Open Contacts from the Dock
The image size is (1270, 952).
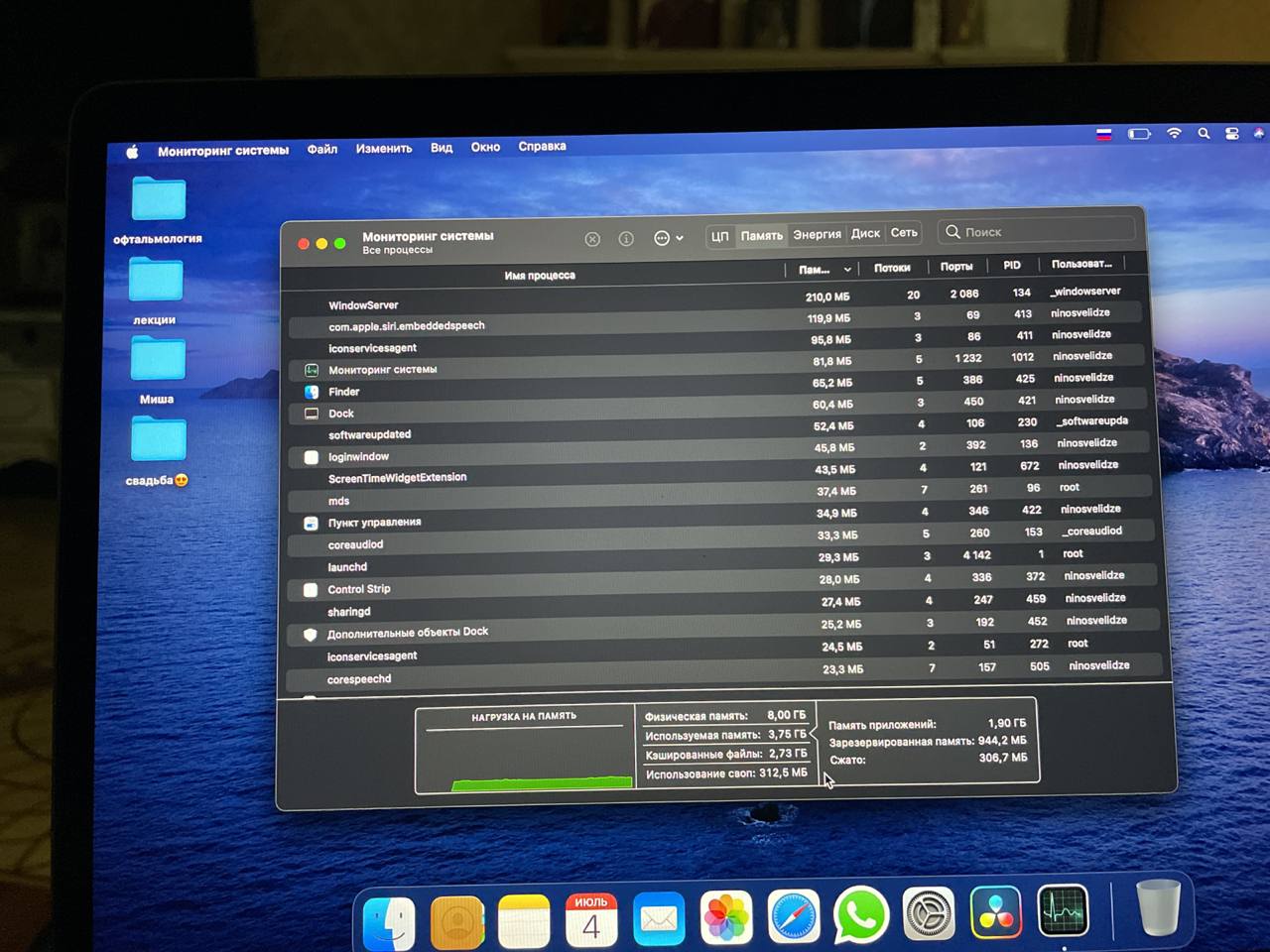457,923
